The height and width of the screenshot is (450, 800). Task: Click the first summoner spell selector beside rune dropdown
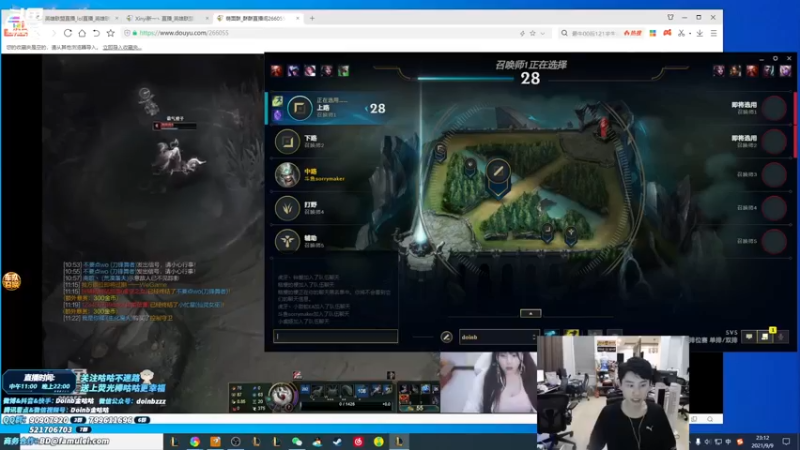pos(551,334)
